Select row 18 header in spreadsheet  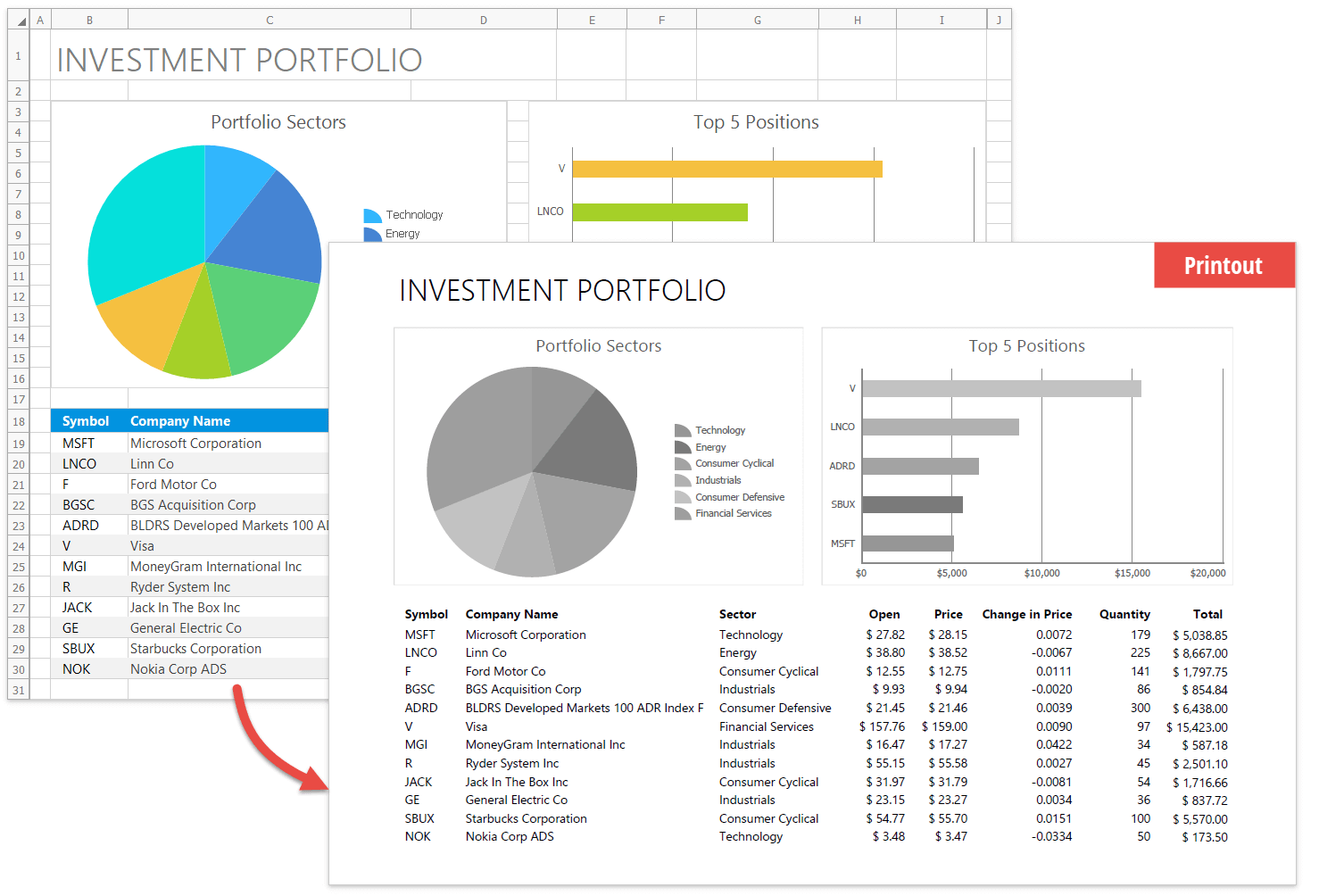click(x=19, y=421)
